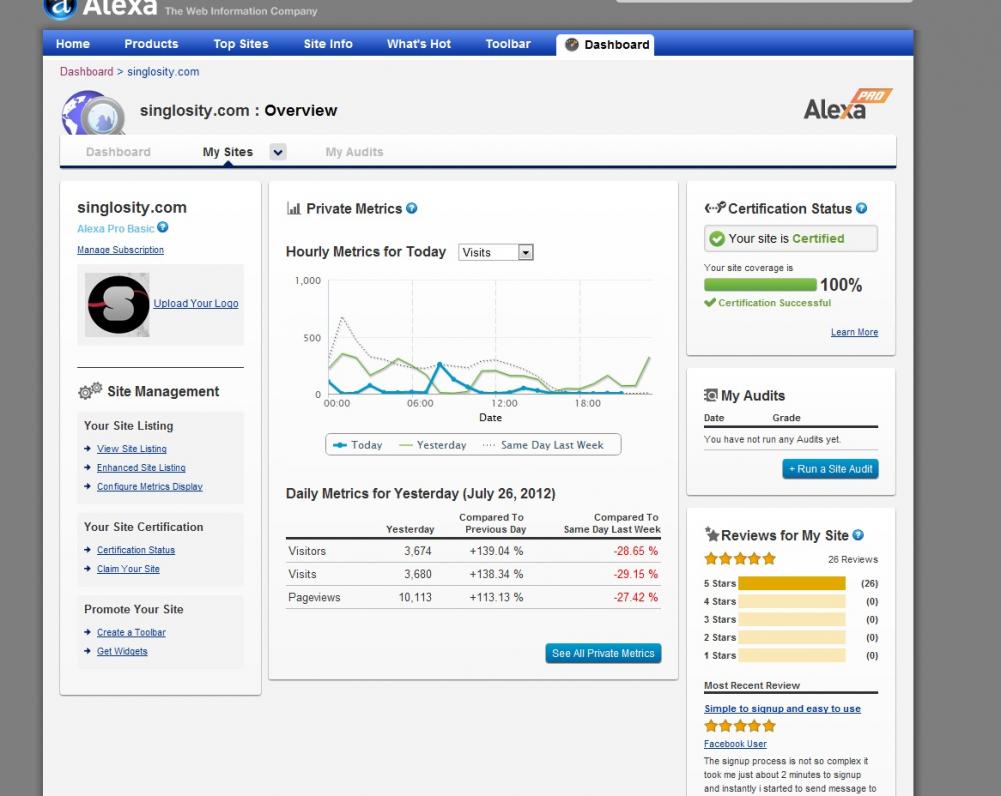Switch to the My Audits tab
Image resolution: width=1001 pixels, height=796 pixels.
354,152
